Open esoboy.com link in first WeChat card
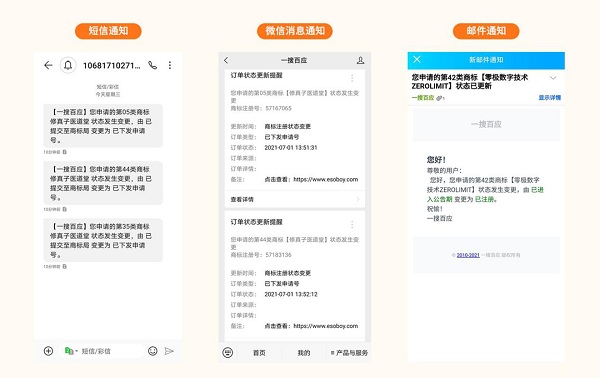The image size is (600, 378). 326,179
